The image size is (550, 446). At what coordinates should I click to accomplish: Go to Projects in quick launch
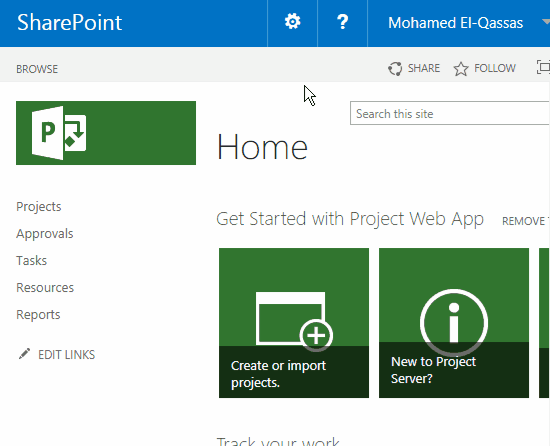click(39, 207)
